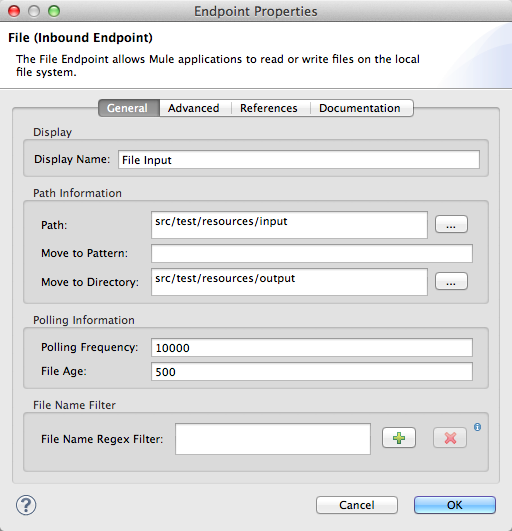Viewport: 512px width, 531px height.
Task: Click the blue info icon near filter
Action: (x=477, y=427)
